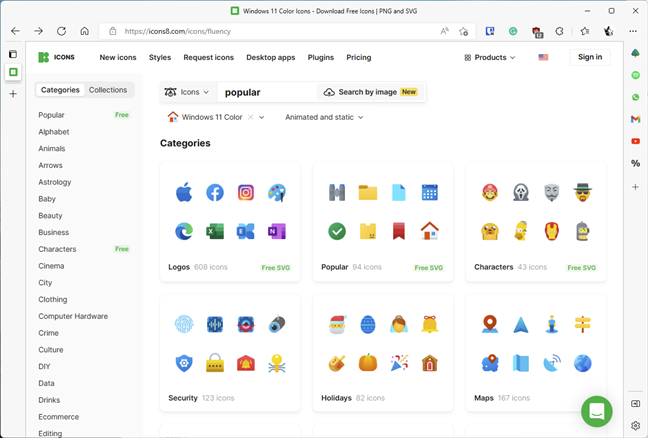
Task: Open the browser extensions puzzle icon
Action: click(x=560, y=31)
